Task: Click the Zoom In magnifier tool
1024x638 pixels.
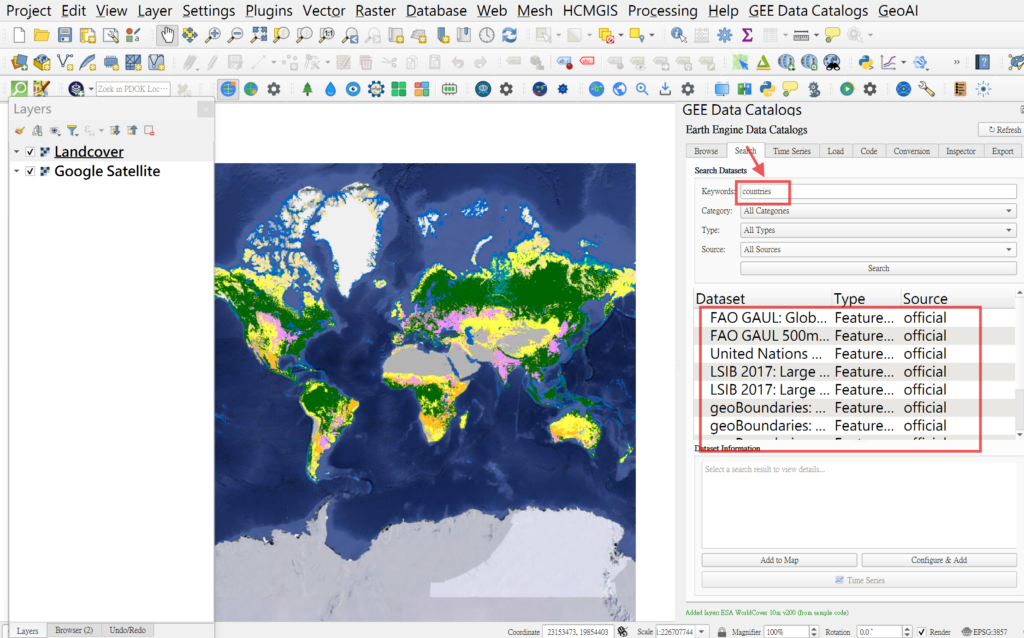Action: [212, 35]
